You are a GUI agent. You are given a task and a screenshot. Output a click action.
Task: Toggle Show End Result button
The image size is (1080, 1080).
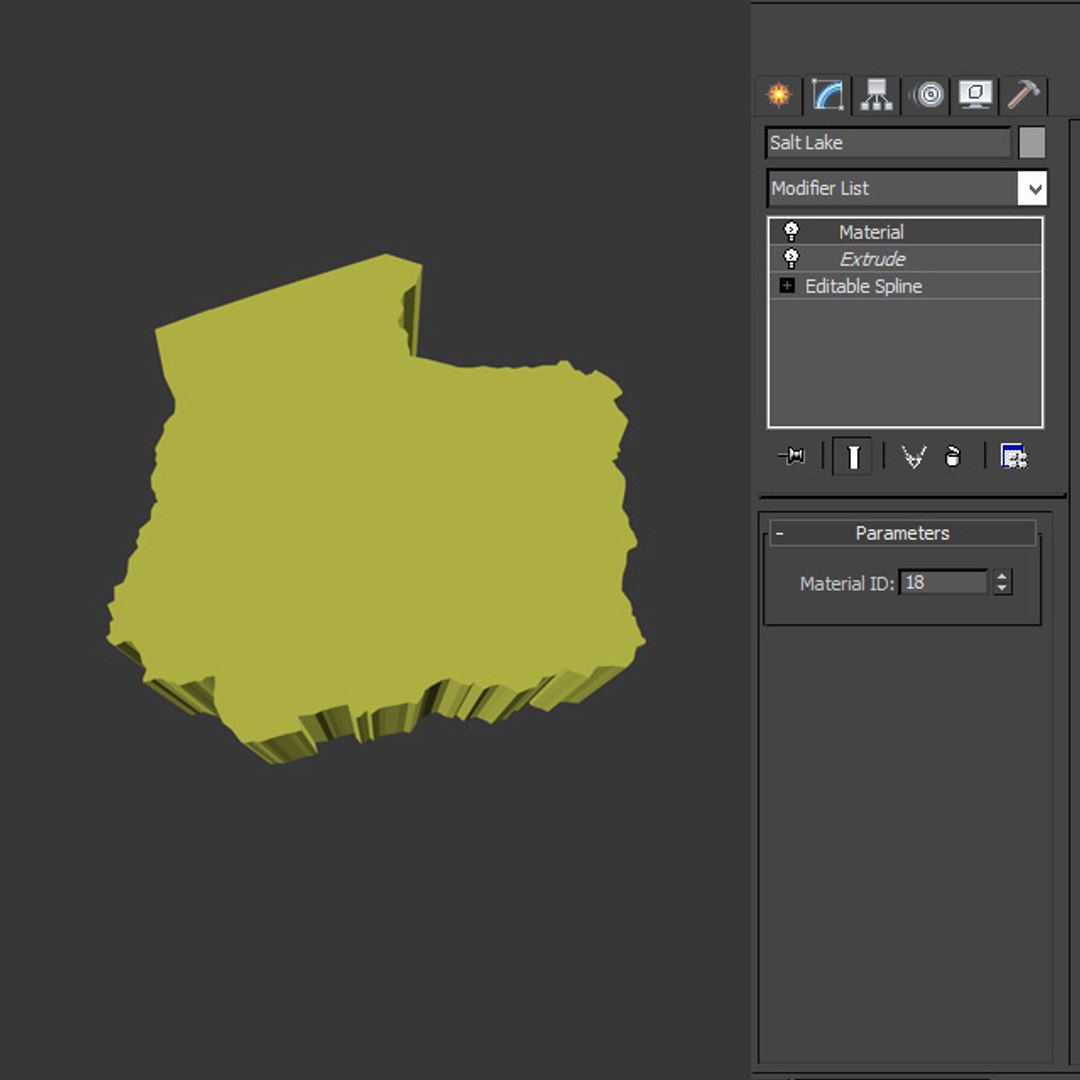pos(853,456)
